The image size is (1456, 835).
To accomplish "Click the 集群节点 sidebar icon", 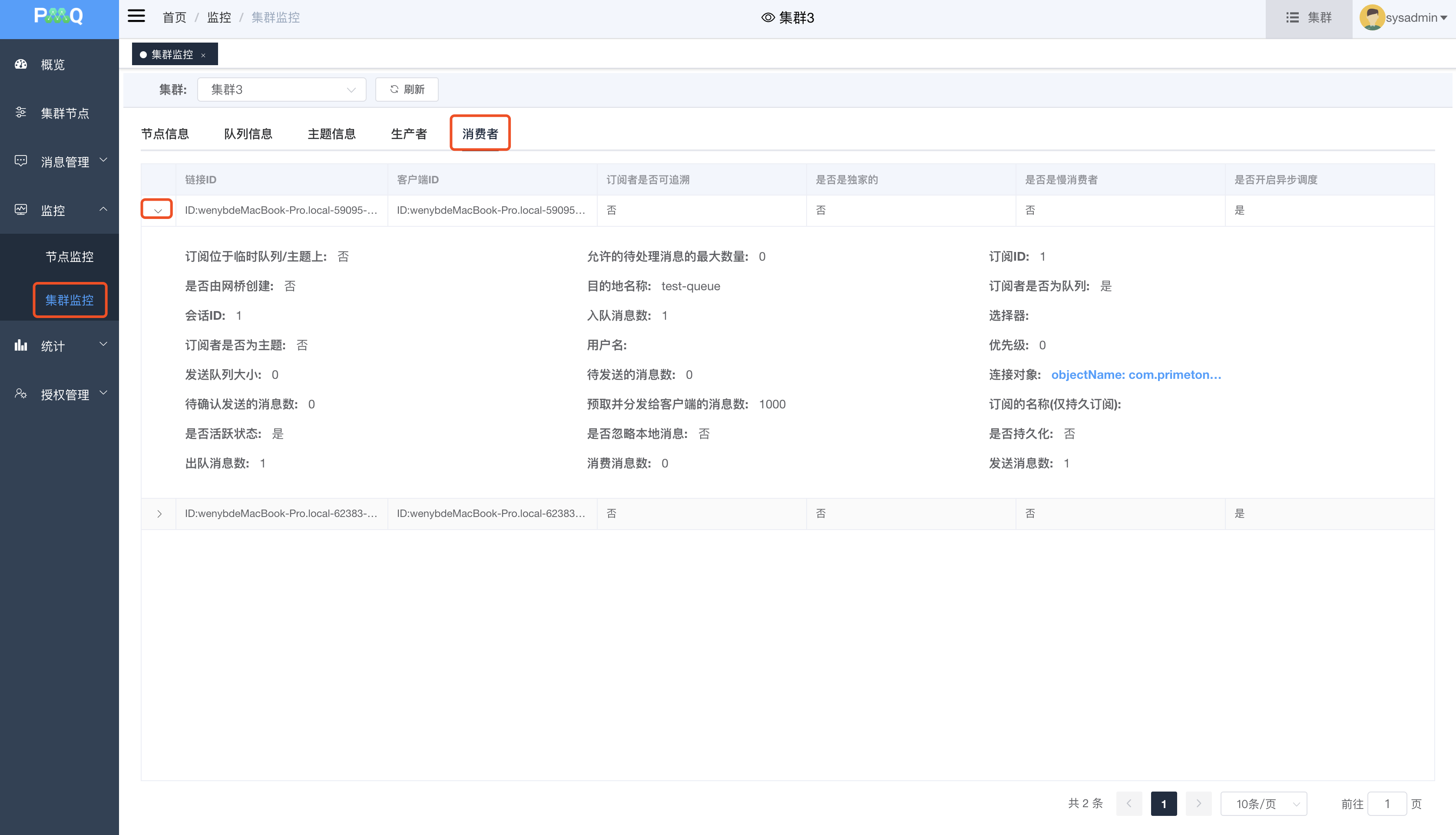I will tap(21, 113).
